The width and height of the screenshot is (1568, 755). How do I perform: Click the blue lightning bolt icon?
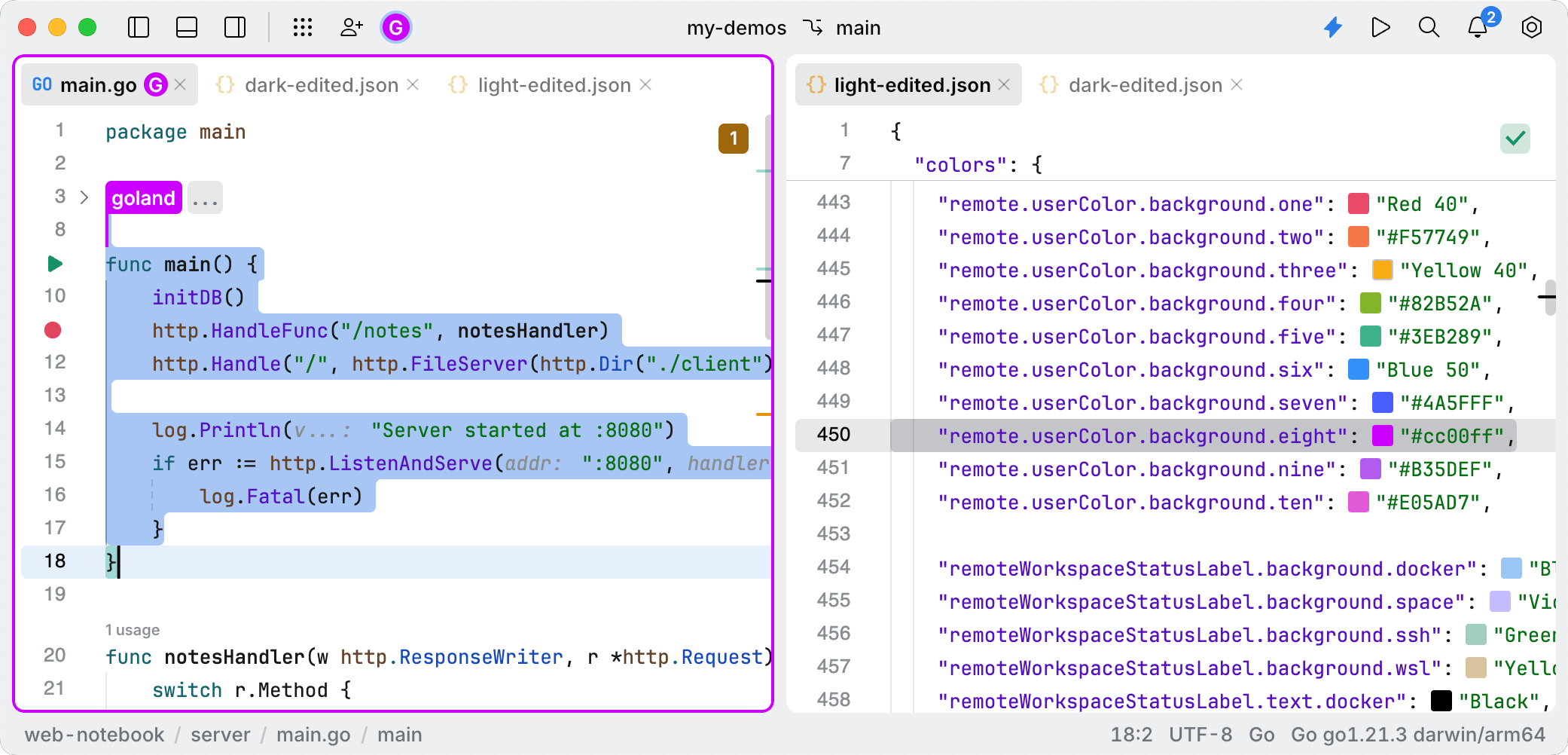(1333, 28)
